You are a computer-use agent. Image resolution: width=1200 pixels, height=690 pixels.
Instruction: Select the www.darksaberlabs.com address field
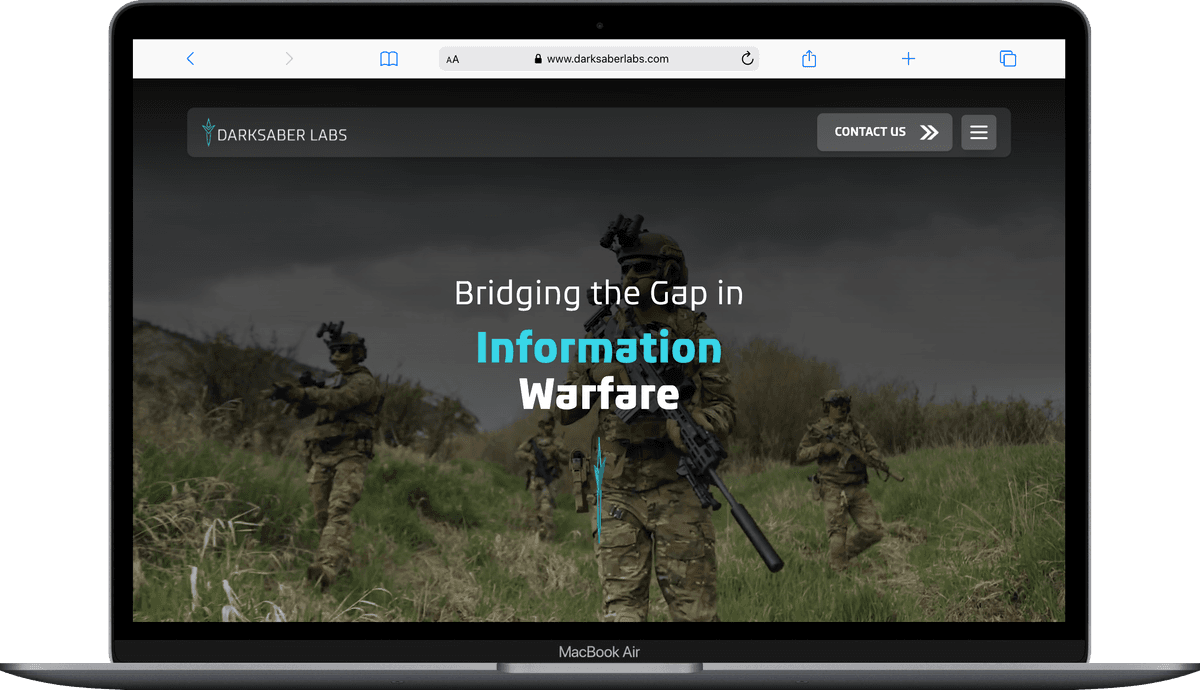point(607,59)
